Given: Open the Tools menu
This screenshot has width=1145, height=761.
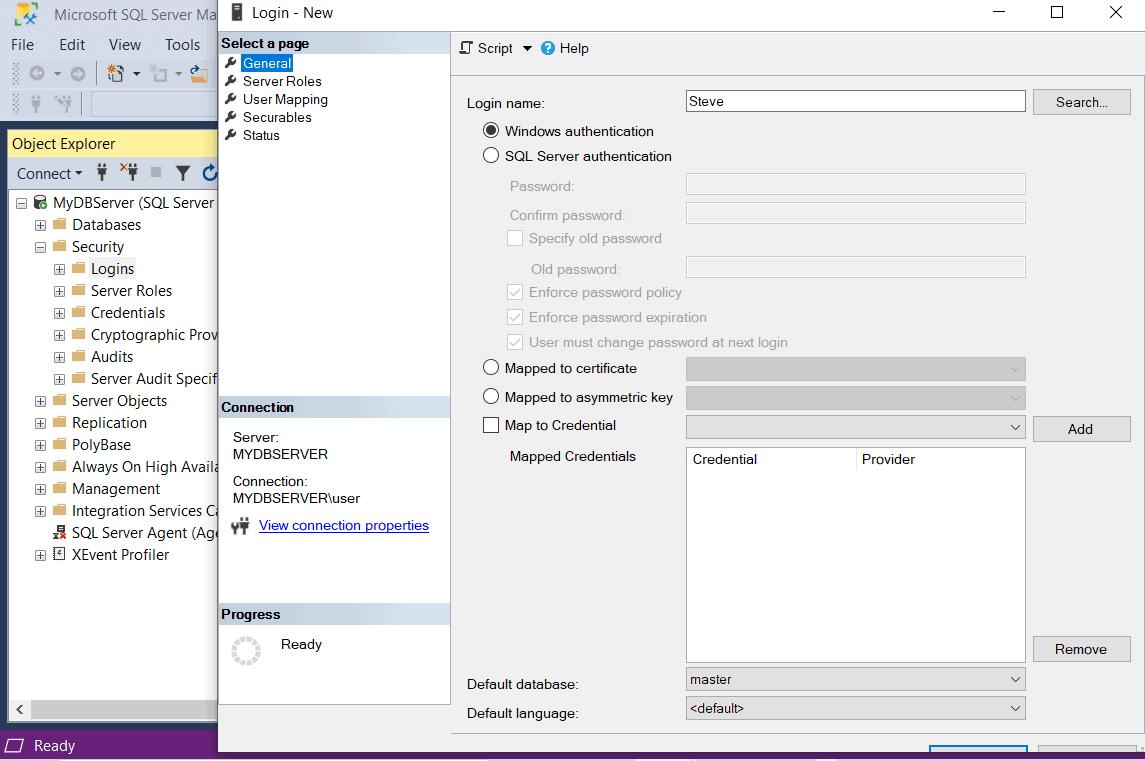Looking at the screenshot, I should click(x=182, y=44).
